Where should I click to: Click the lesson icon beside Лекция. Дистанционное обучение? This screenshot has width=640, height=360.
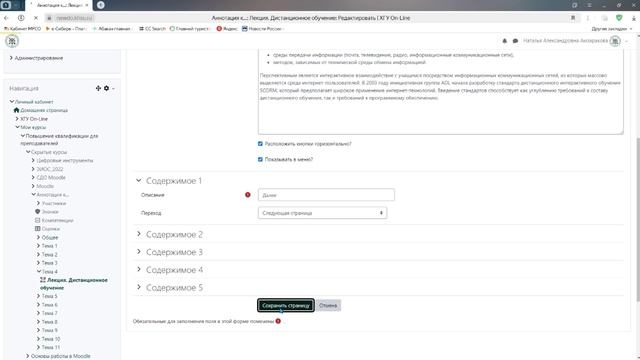(x=43, y=280)
